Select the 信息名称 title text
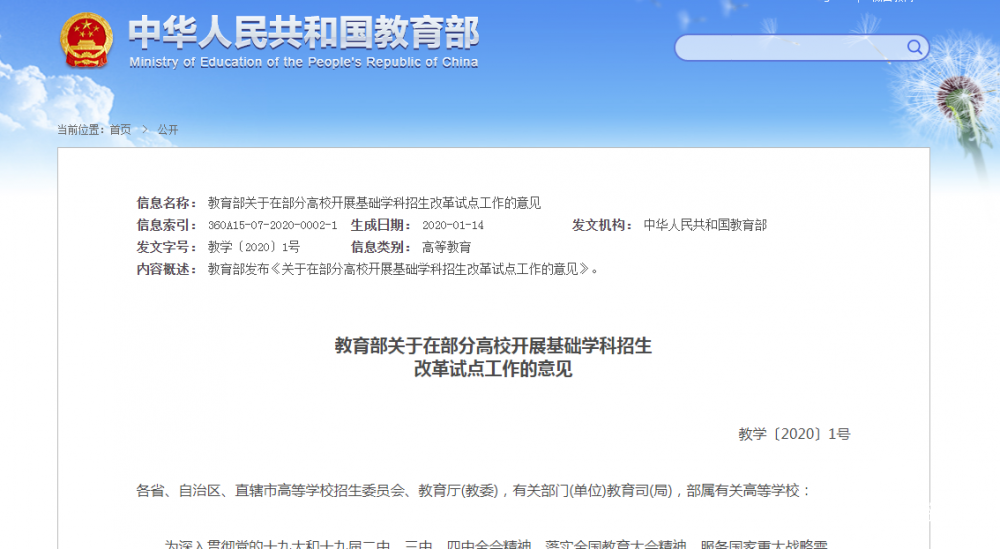 (374, 203)
